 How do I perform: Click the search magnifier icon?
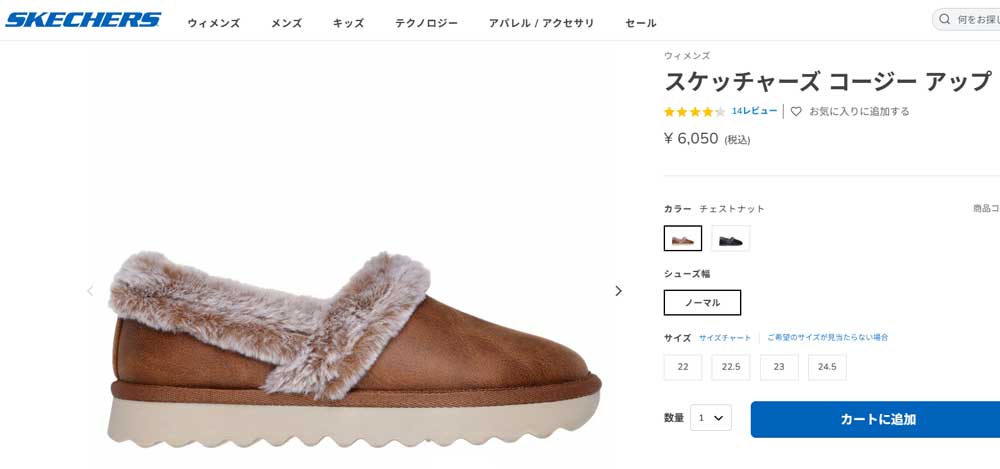943,20
